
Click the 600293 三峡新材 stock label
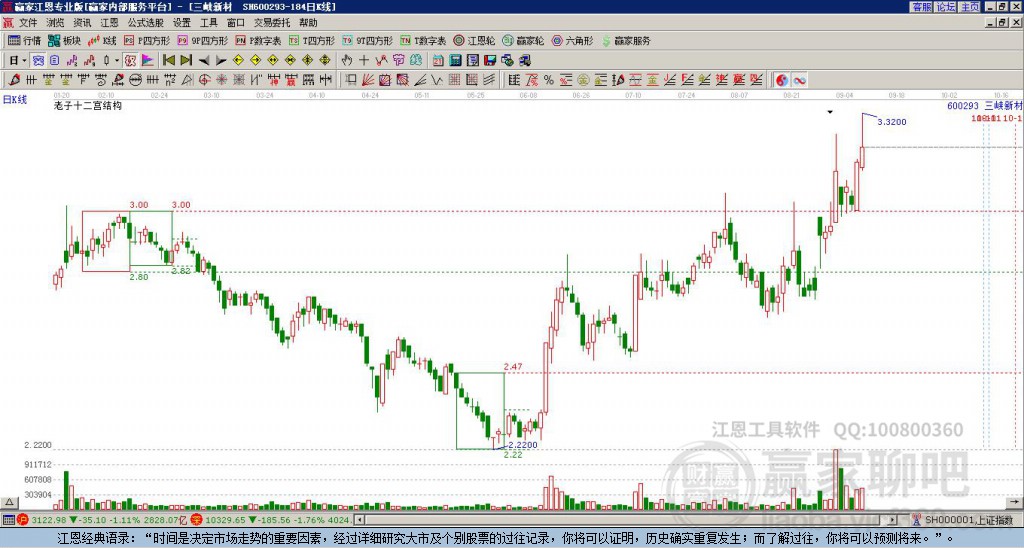click(985, 105)
